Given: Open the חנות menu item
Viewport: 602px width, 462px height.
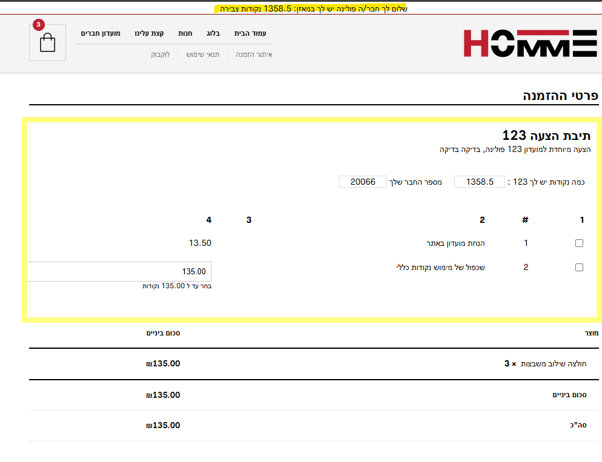Looking at the screenshot, I should (x=185, y=34).
